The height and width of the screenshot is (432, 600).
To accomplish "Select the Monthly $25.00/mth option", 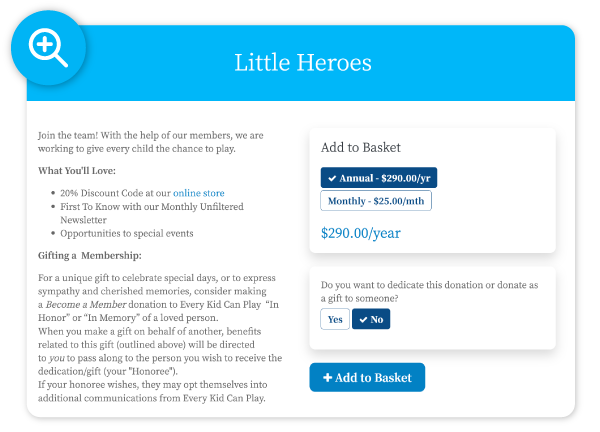I will 376,201.
